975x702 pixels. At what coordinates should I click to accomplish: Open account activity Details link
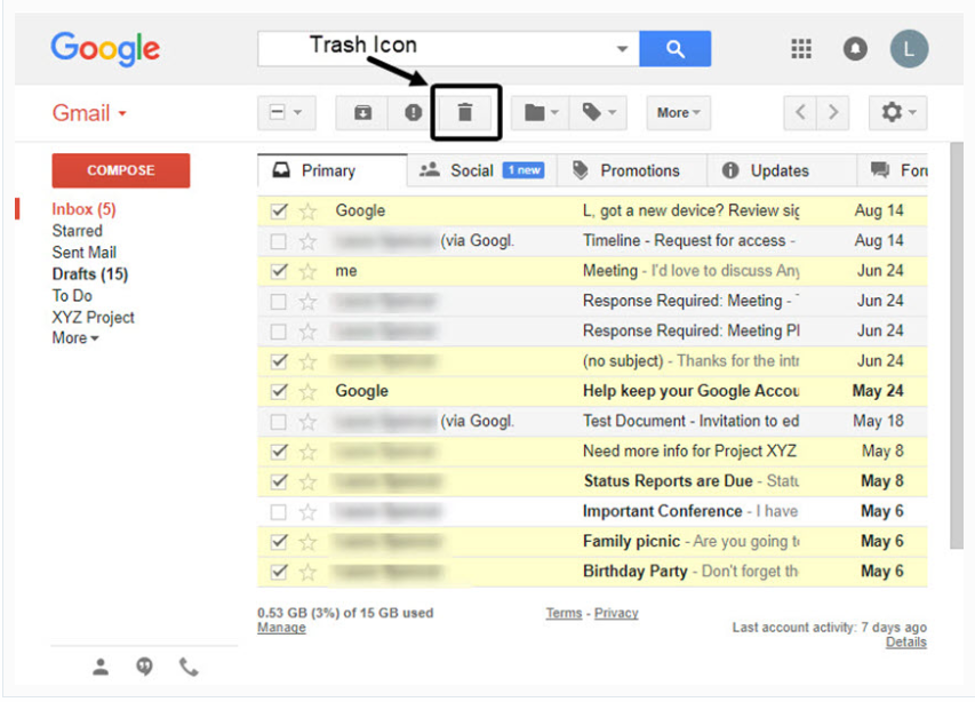(906, 642)
